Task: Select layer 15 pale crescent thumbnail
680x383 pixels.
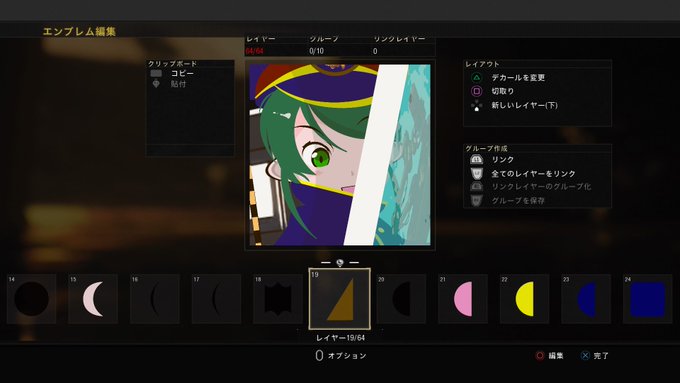Action: (x=93, y=299)
